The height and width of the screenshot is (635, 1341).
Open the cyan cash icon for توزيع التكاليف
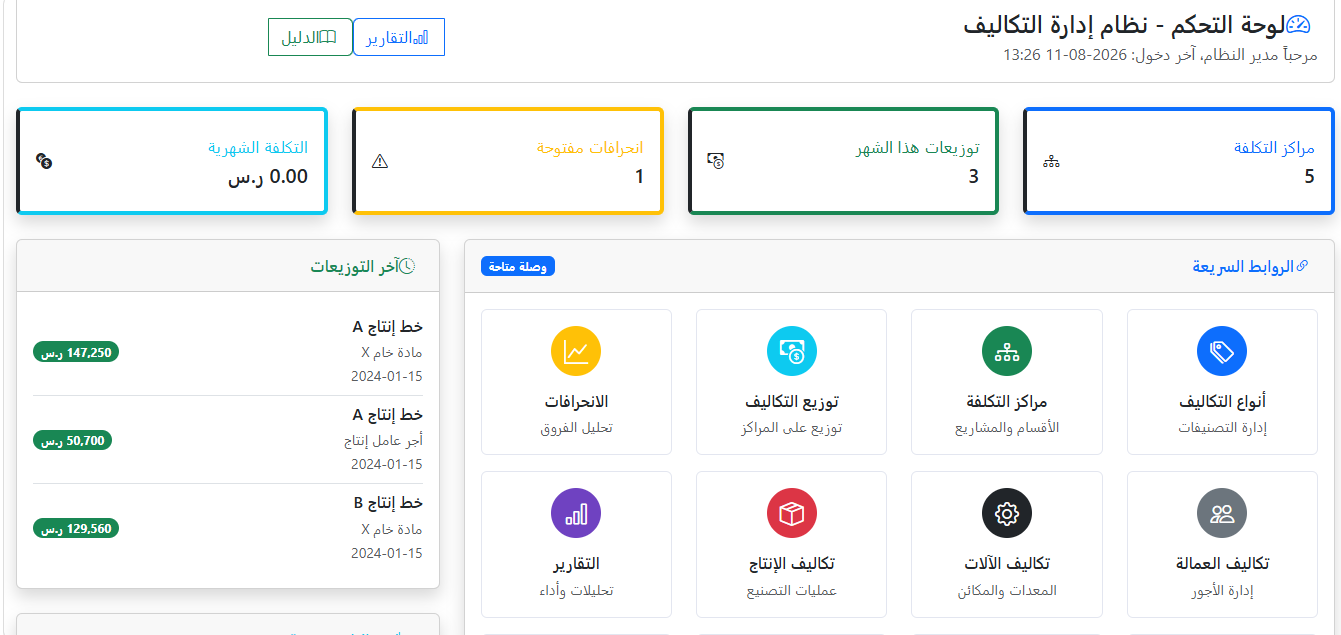[792, 351]
